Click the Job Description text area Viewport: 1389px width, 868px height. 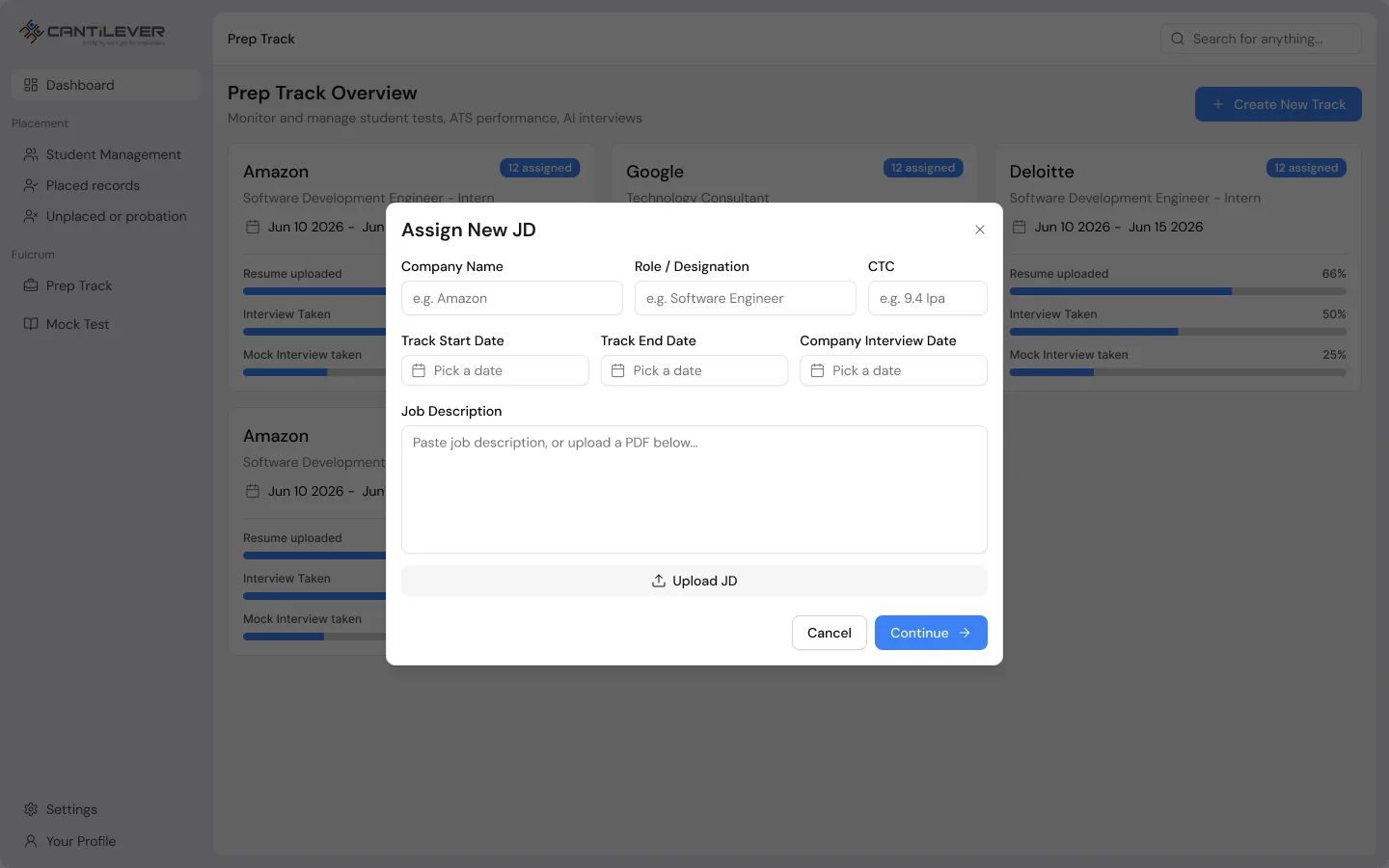click(x=694, y=489)
